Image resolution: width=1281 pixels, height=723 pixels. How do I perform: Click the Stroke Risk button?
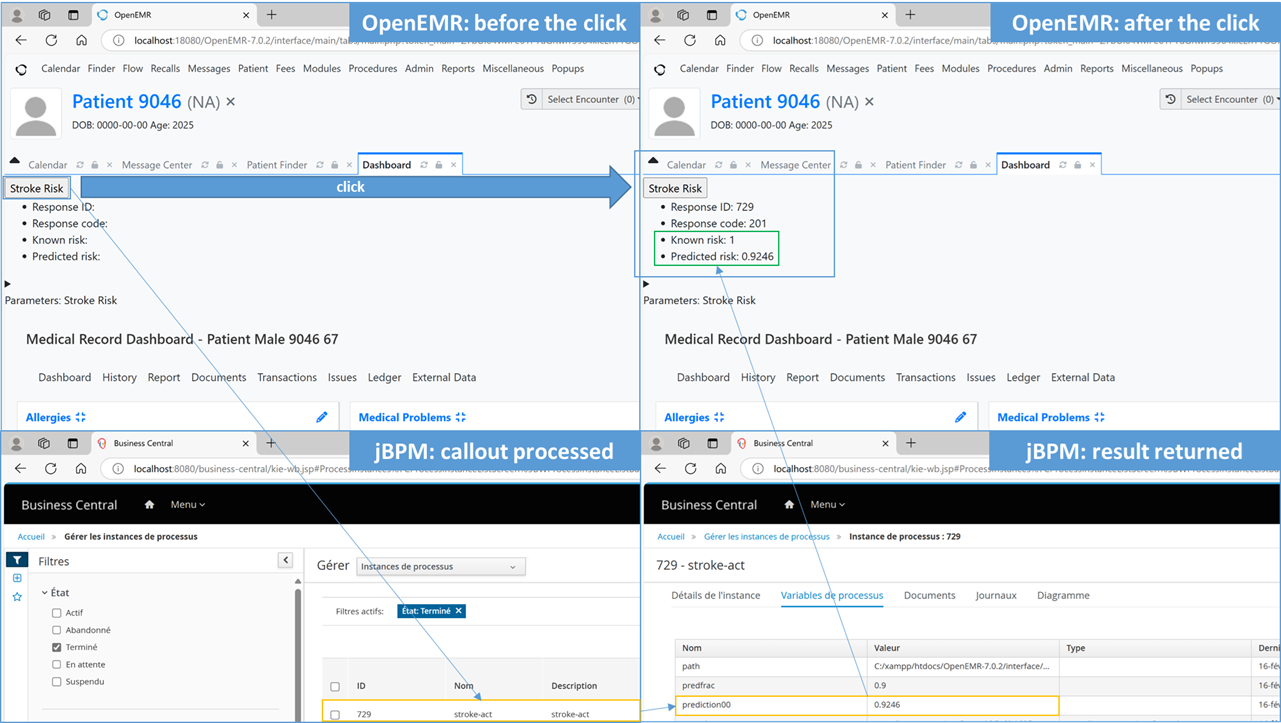[36, 188]
